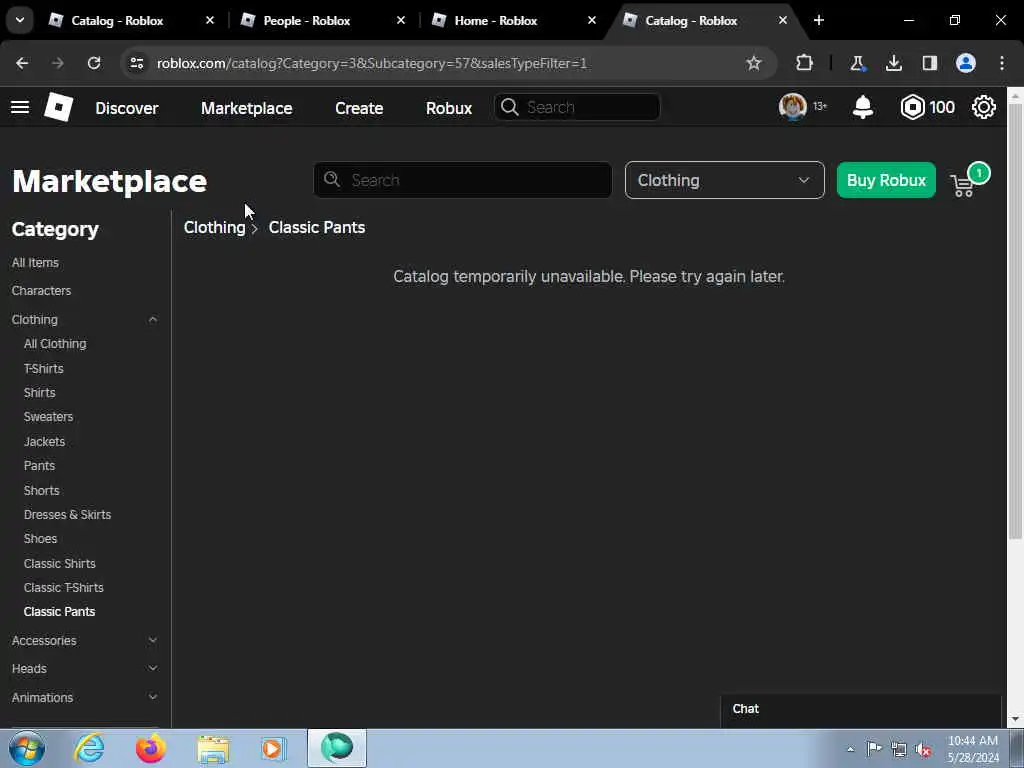Image resolution: width=1024 pixels, height=768 pixels.
Task: Toggle the browser side panel
Action: (x=930, y=63)
